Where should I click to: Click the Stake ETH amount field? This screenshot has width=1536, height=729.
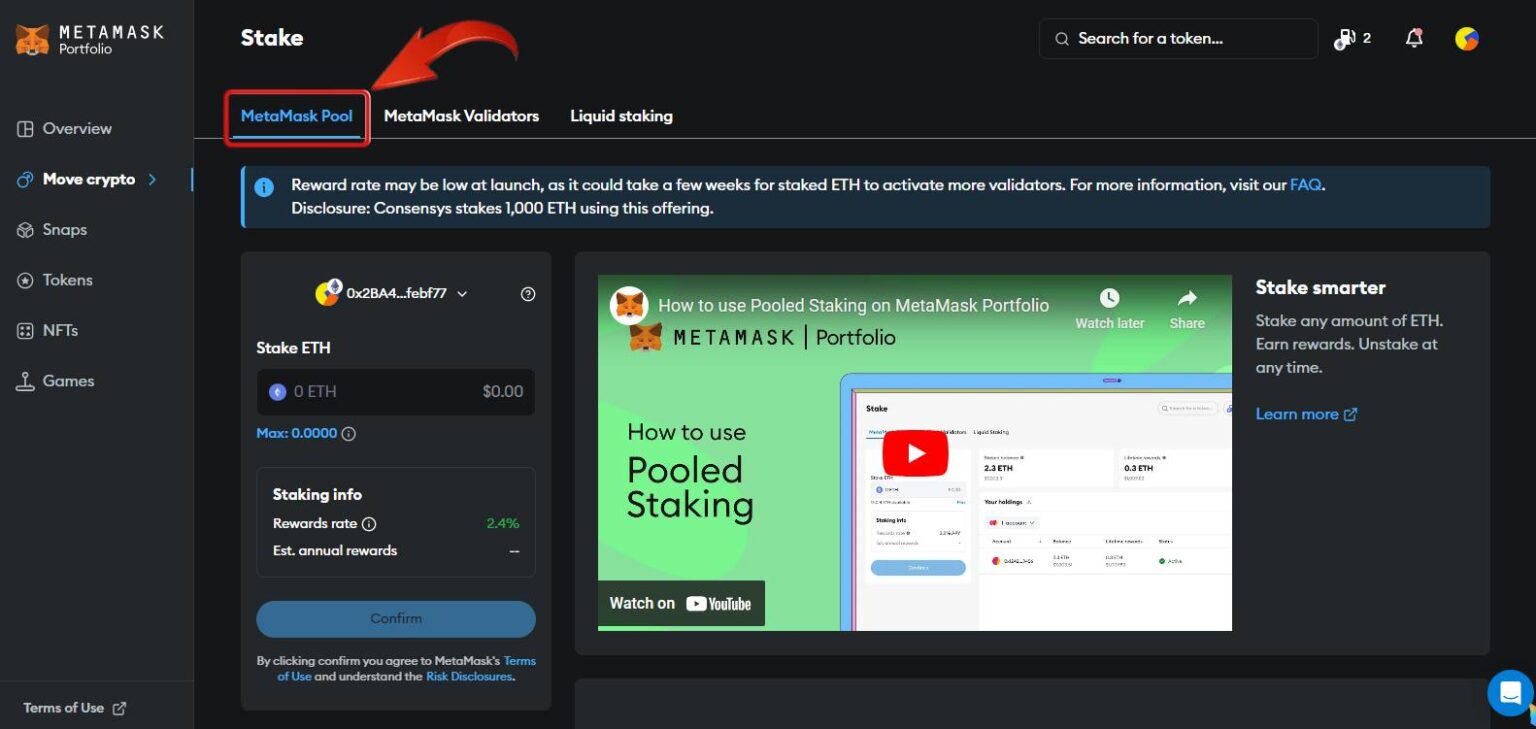tap(395, 392)
